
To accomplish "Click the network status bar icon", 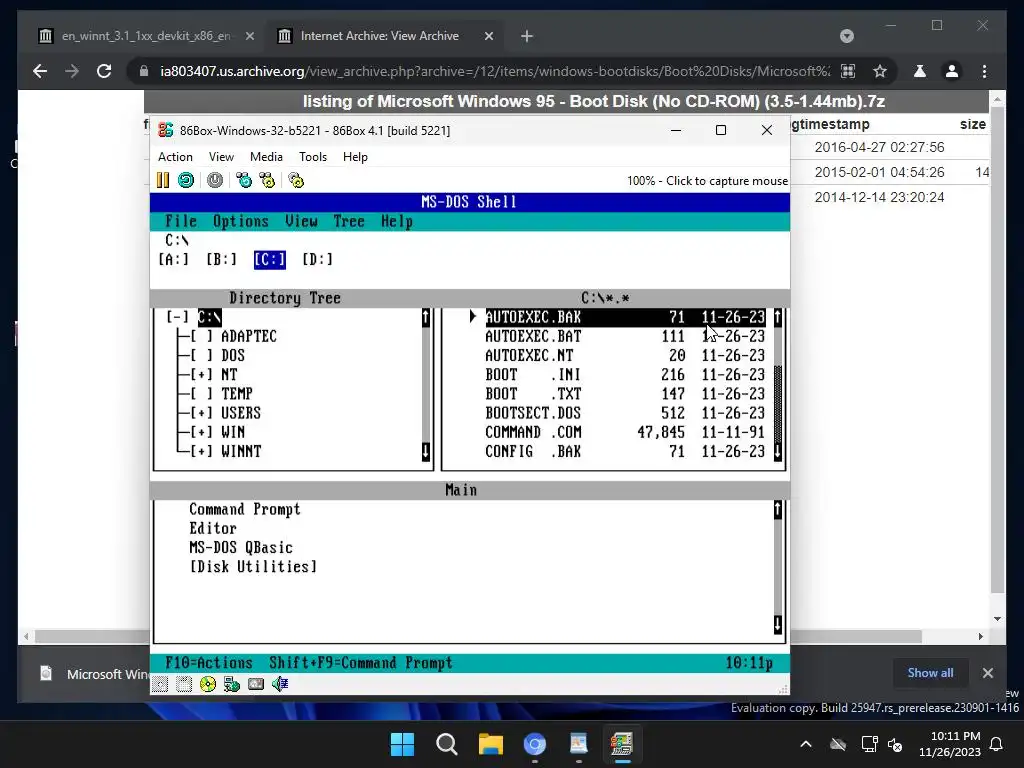I will 232,684.
